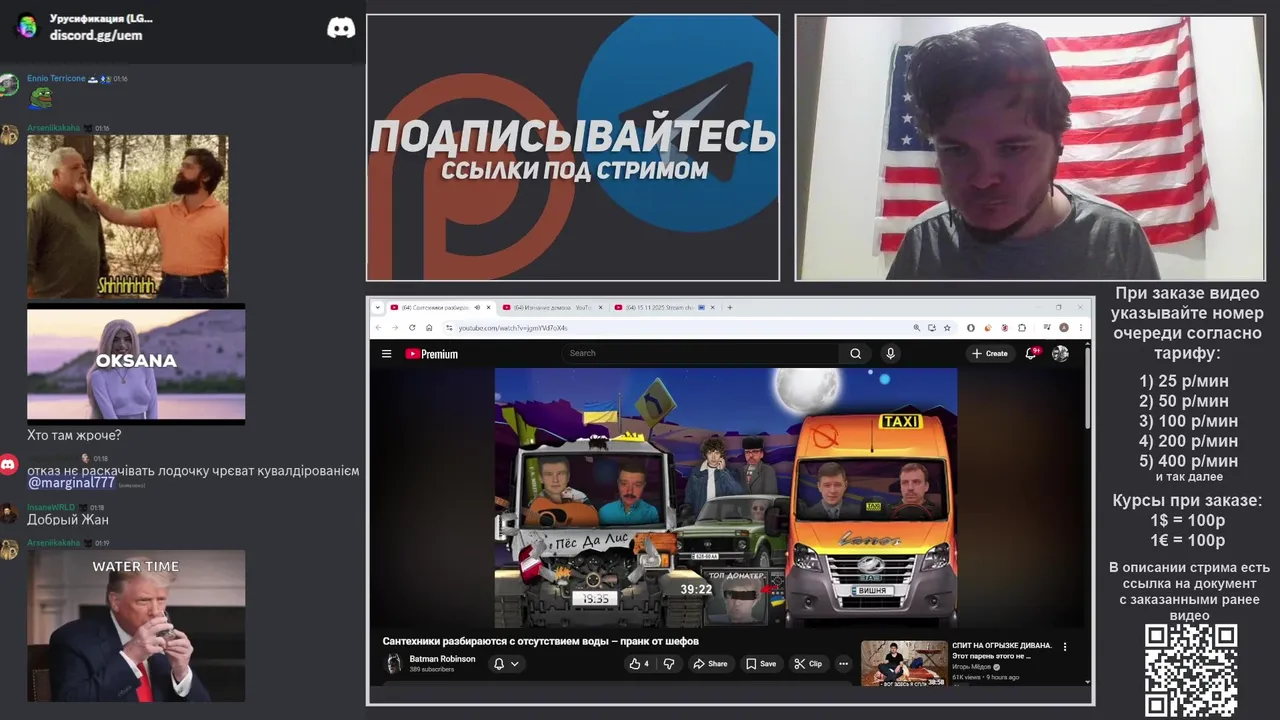
Task: Open suggested video thumbnail on the right
Action: click(904, 663)
